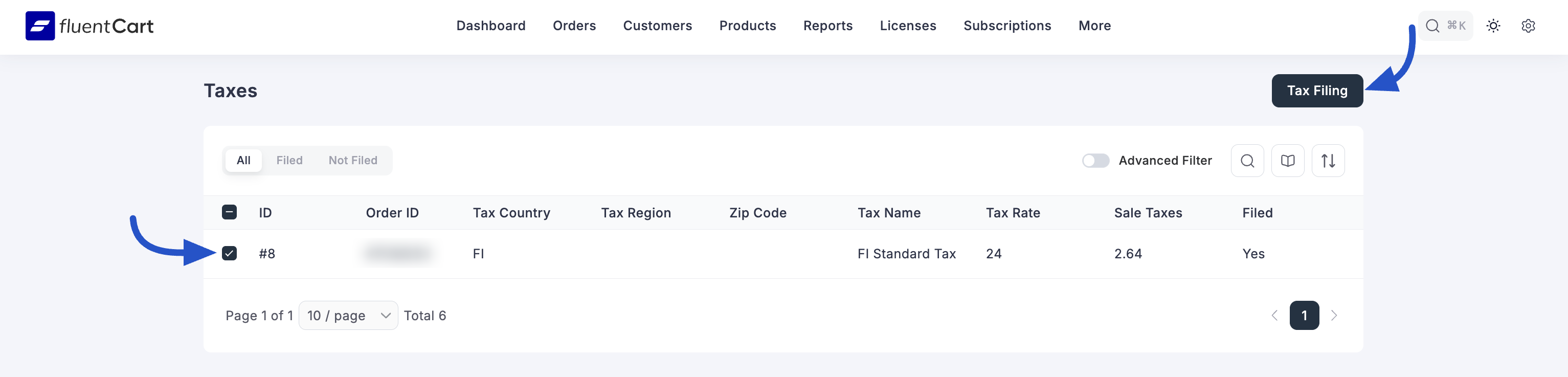Open the More navigation menu
Viewport: 1568px width, 377px height.
[1094, 26]
